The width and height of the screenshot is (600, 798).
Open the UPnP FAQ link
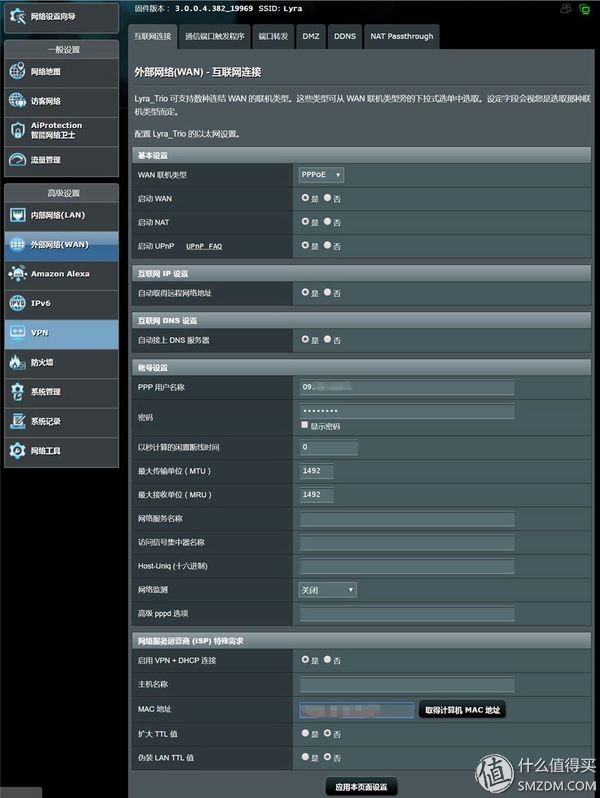pos(204,246)
